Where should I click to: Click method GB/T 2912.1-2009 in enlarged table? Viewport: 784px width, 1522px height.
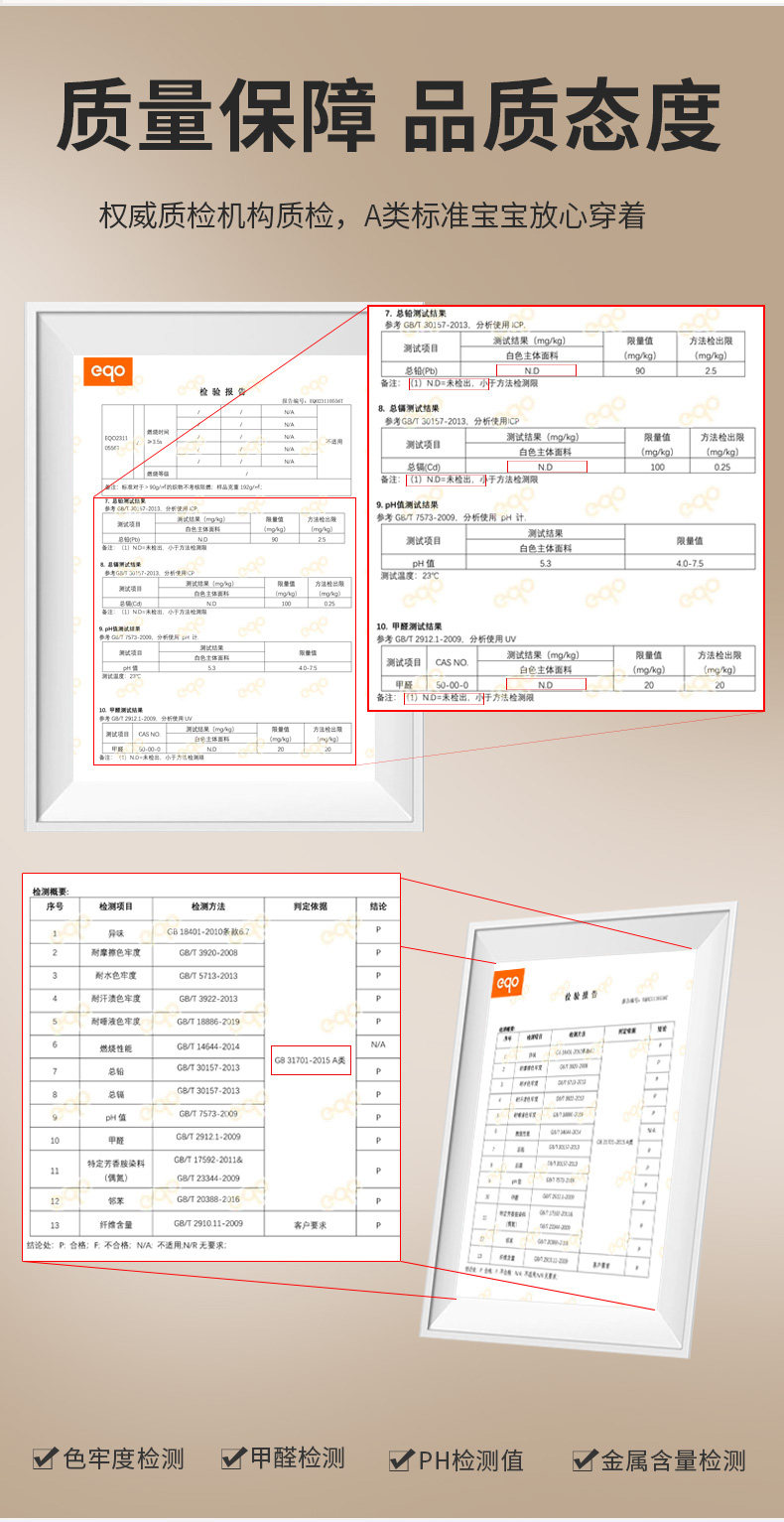[x=207, y=1136]
